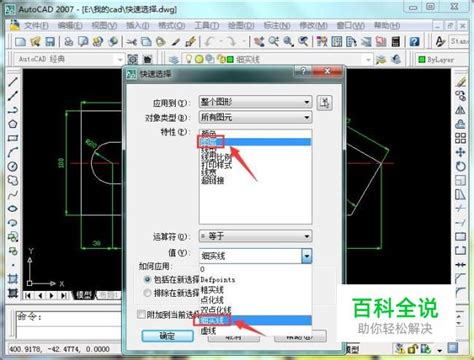Open the 修改(M) menu
474x360 pixels.
point(313,26)
